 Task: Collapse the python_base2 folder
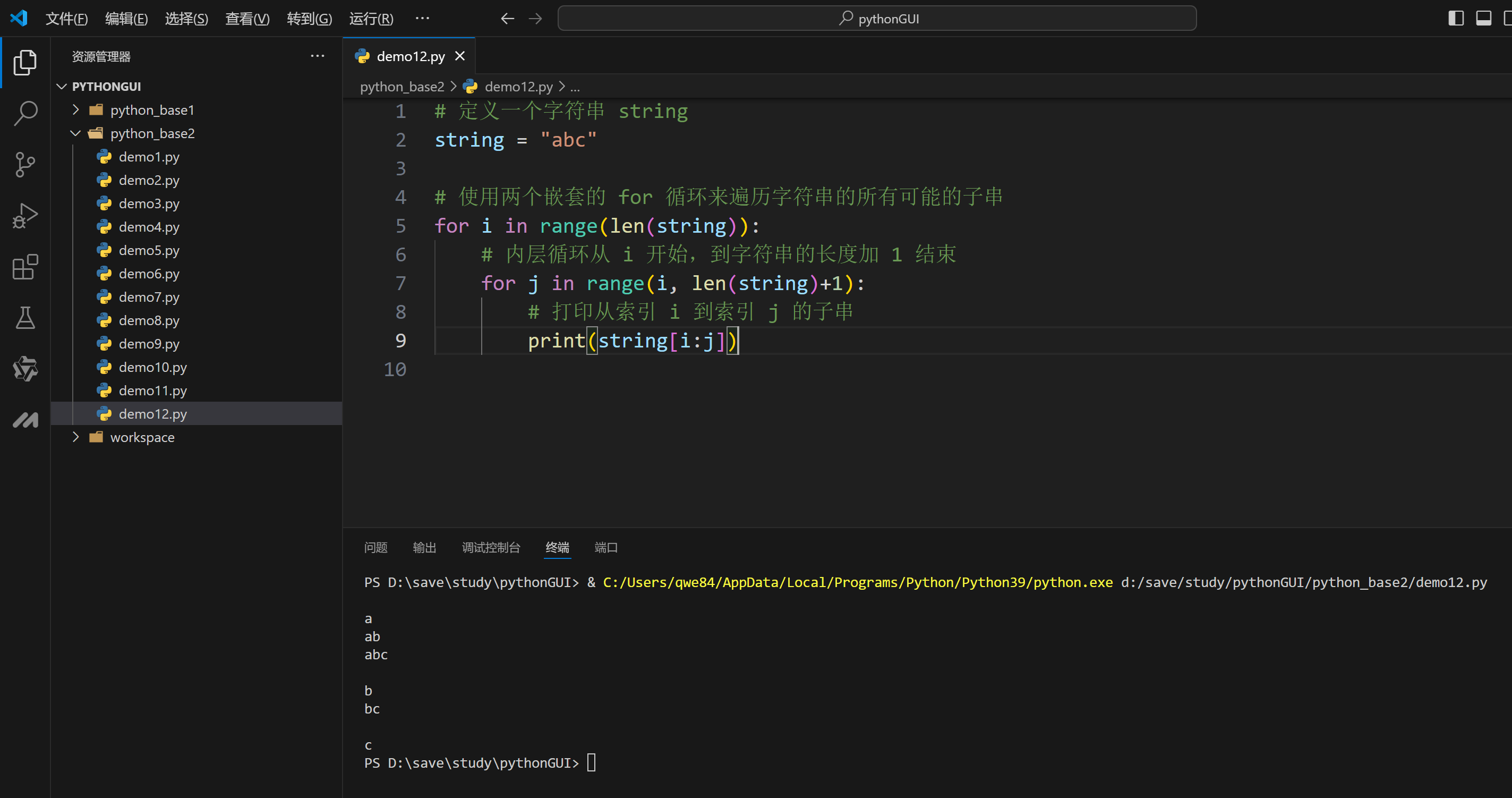tap(75, 133)
